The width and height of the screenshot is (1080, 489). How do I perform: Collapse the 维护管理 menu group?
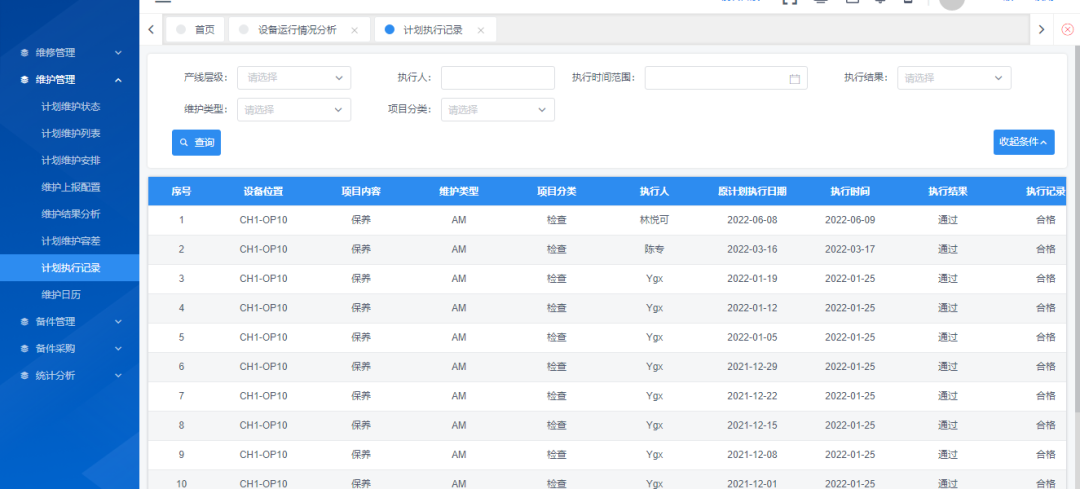[x=70, y=80]
